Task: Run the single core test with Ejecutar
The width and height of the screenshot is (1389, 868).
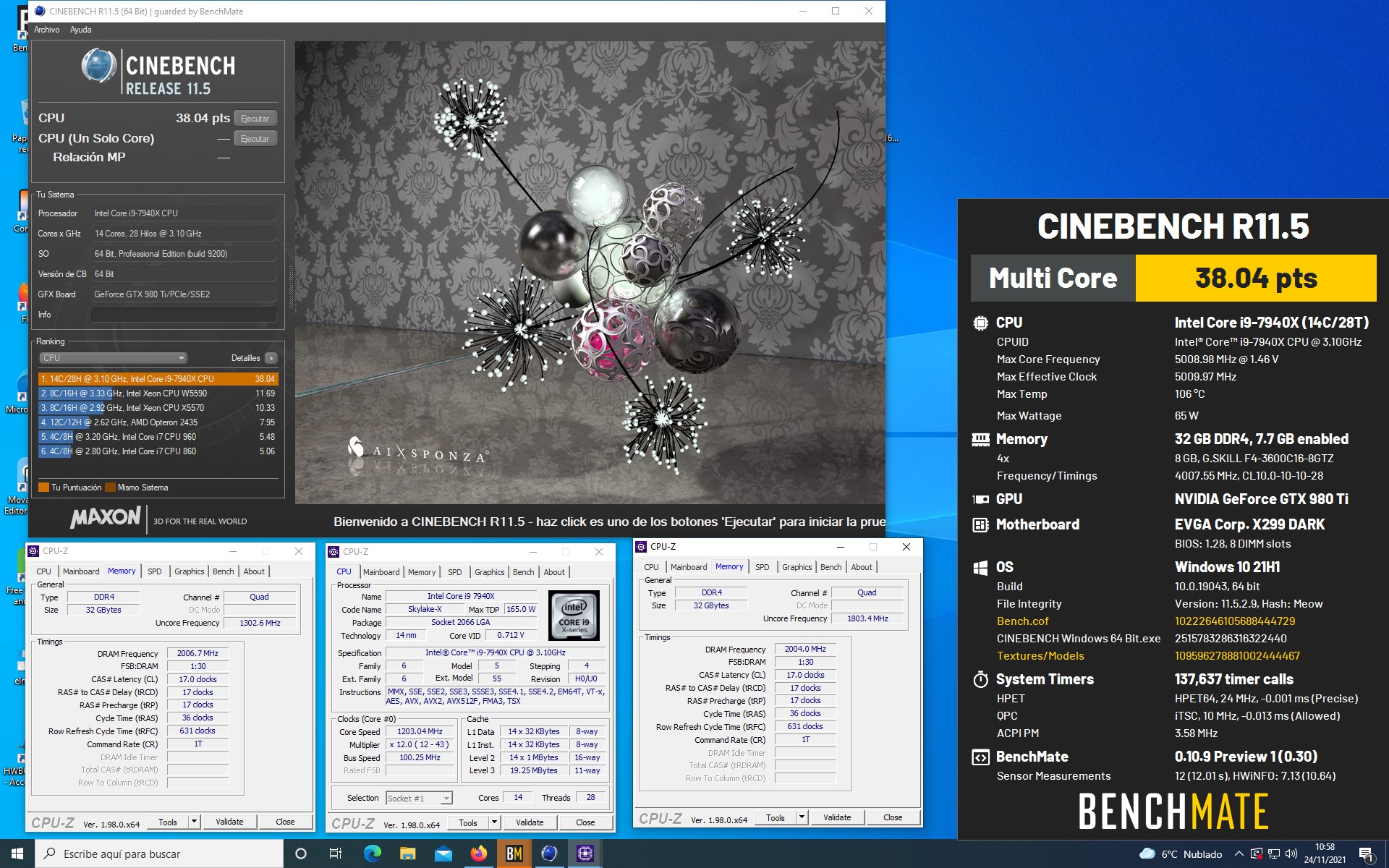Action: (255, 138)
